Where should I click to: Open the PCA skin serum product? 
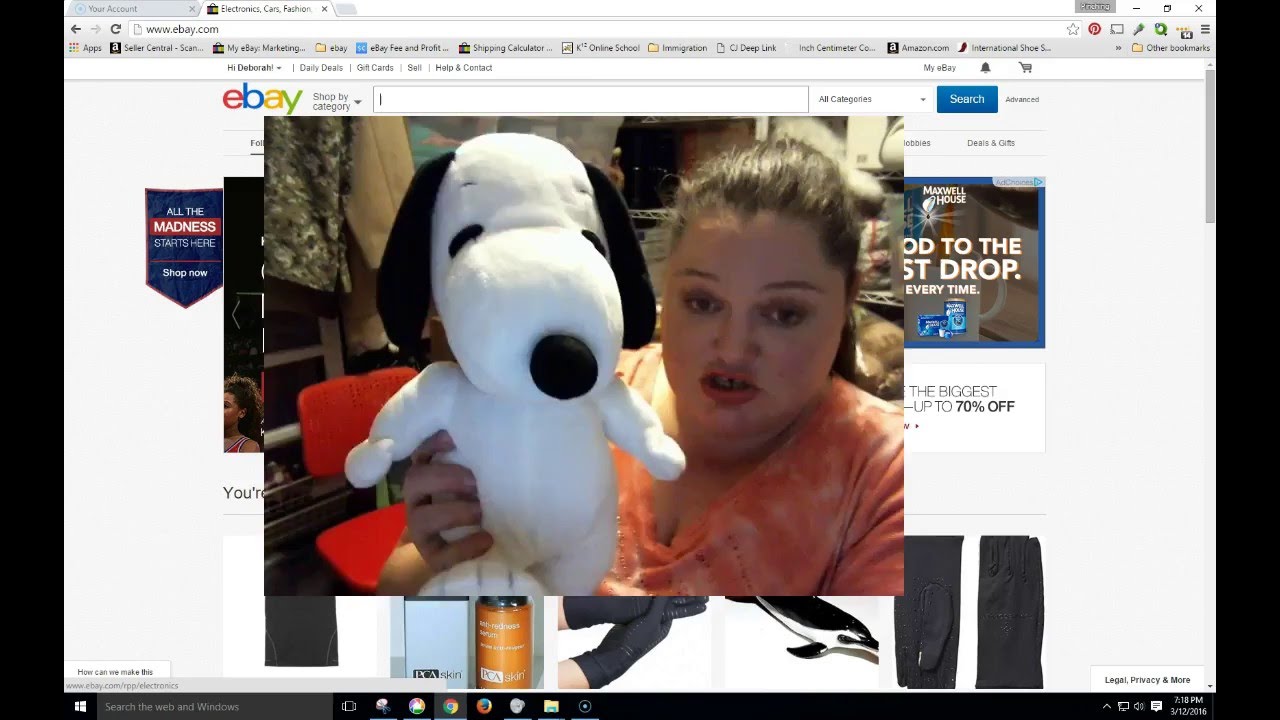click(467, 642)
